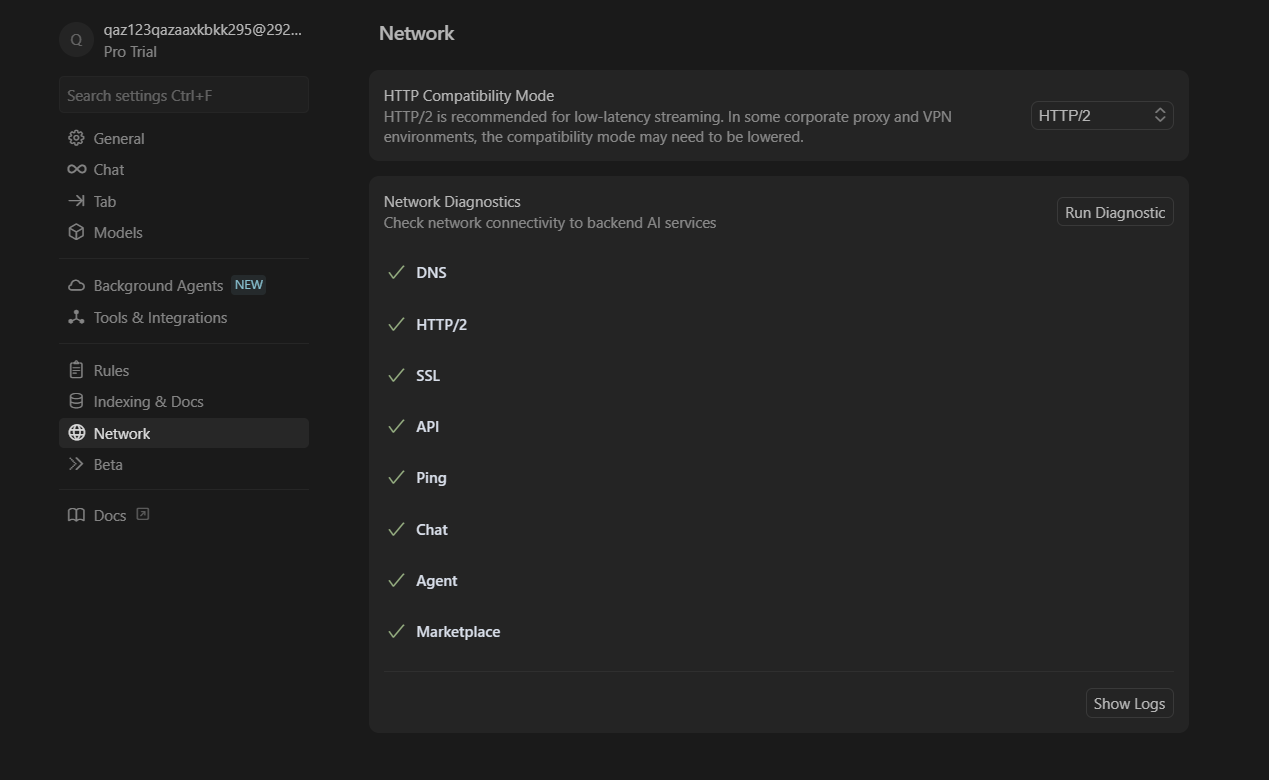The width and height of the screenshot is (1269, 780).
Task: Go to the Beta settings section
Action: pyautogui.click(x=108, y=464)
